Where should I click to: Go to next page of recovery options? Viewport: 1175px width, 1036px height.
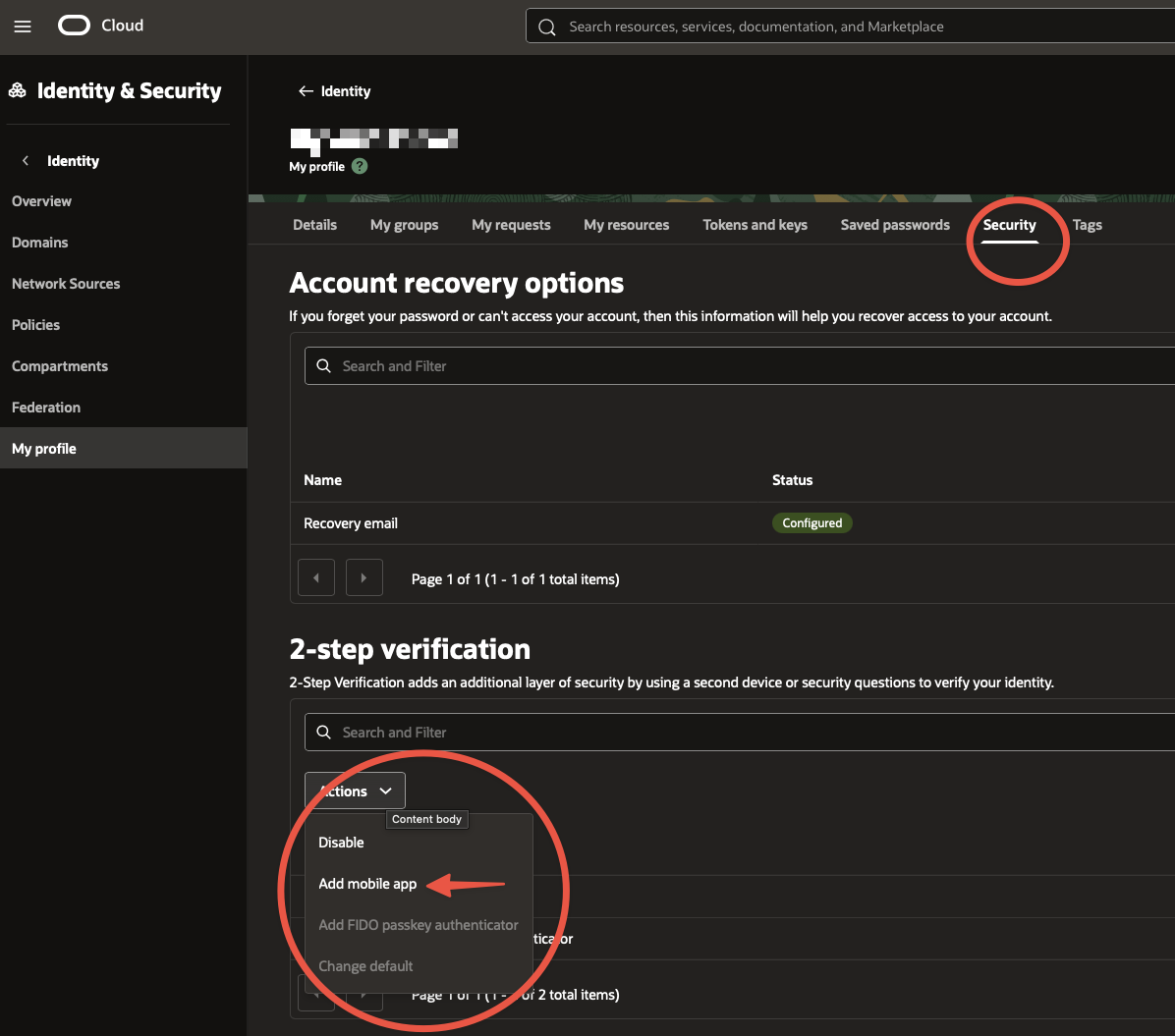pos(364,577)
